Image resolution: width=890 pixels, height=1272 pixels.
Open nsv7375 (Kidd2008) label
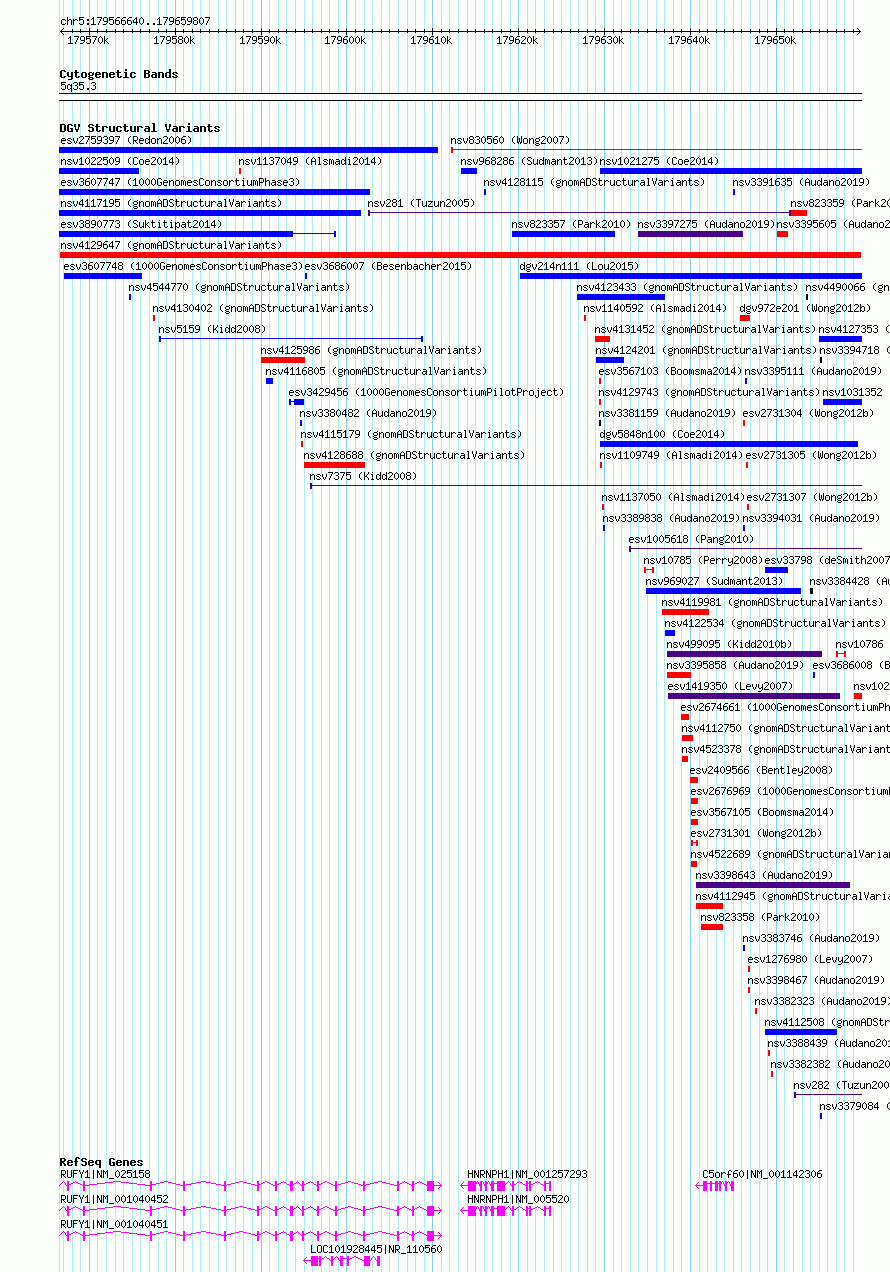click(363, 476)
